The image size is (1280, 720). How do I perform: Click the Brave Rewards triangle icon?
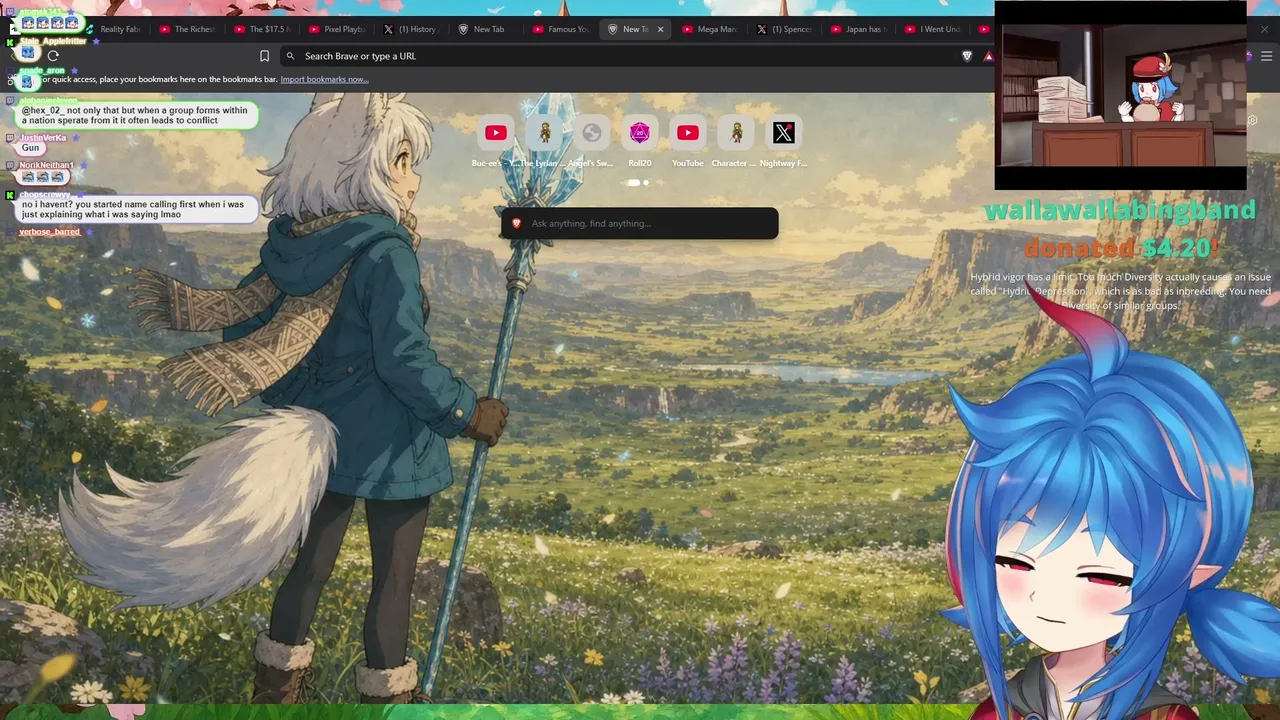pyautogui.click(x=988, y=56)
